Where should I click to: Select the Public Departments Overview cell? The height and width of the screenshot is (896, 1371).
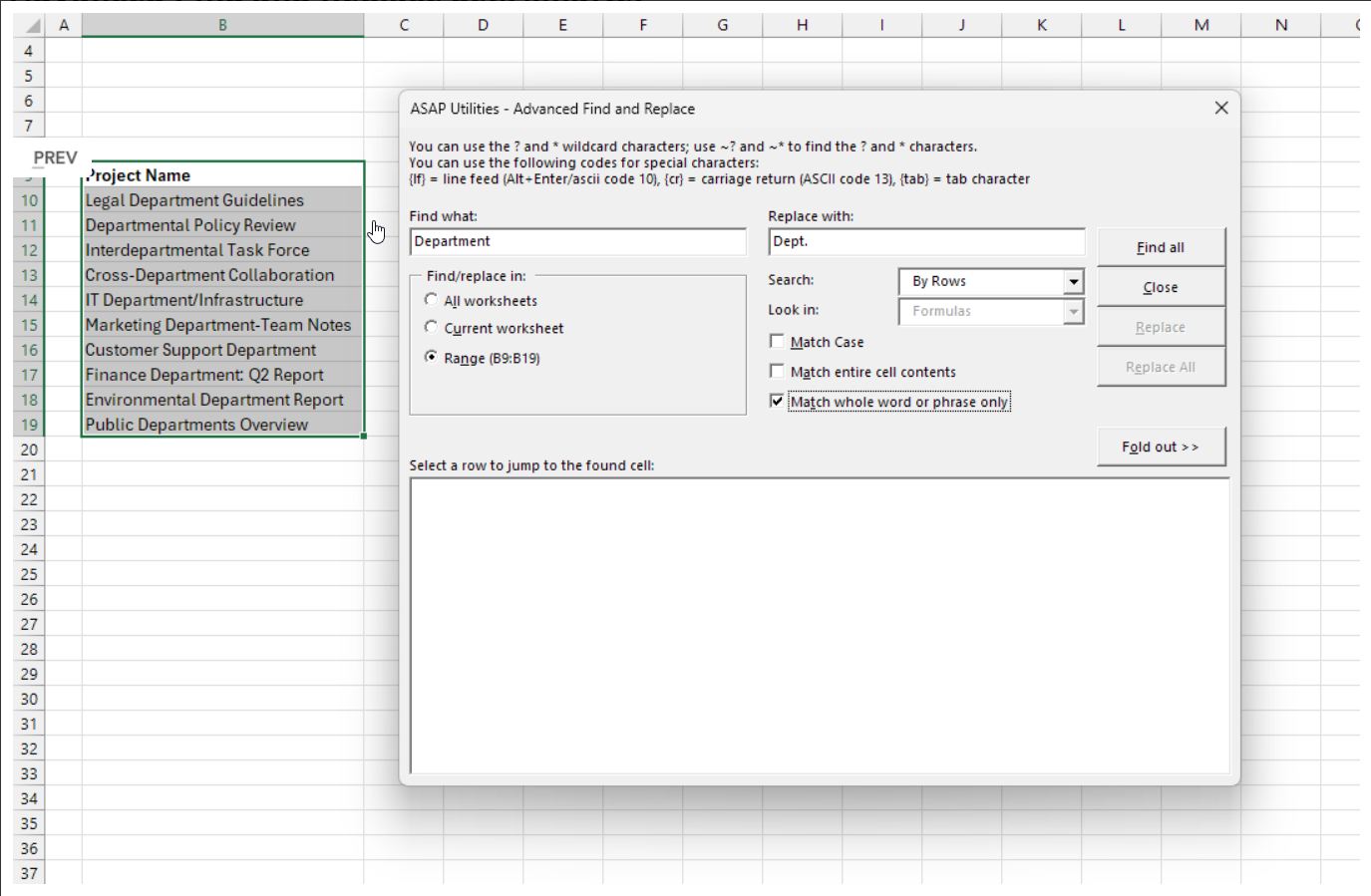click(x=196, y=425)
